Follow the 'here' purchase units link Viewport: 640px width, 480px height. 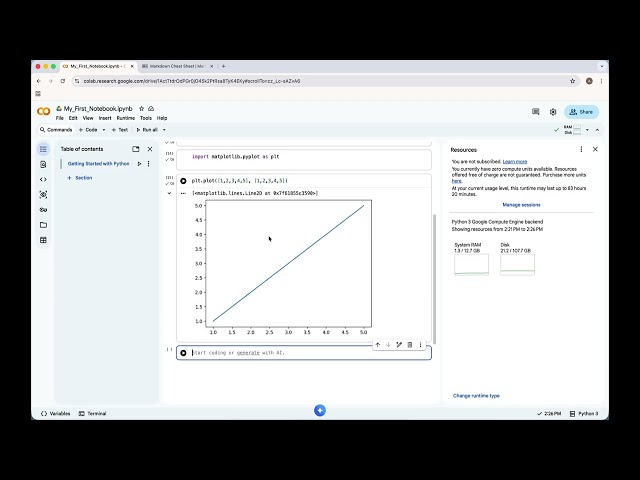coord(456,181)
